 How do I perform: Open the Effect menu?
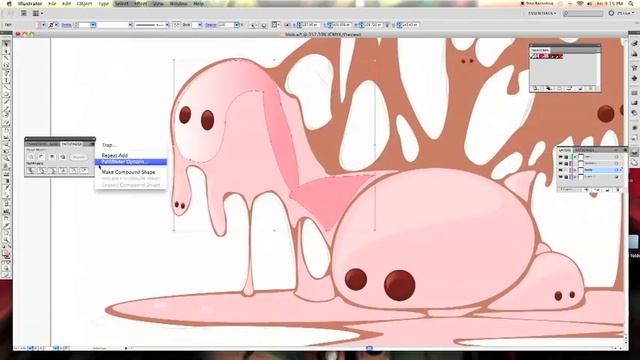[x=141, y=3]
